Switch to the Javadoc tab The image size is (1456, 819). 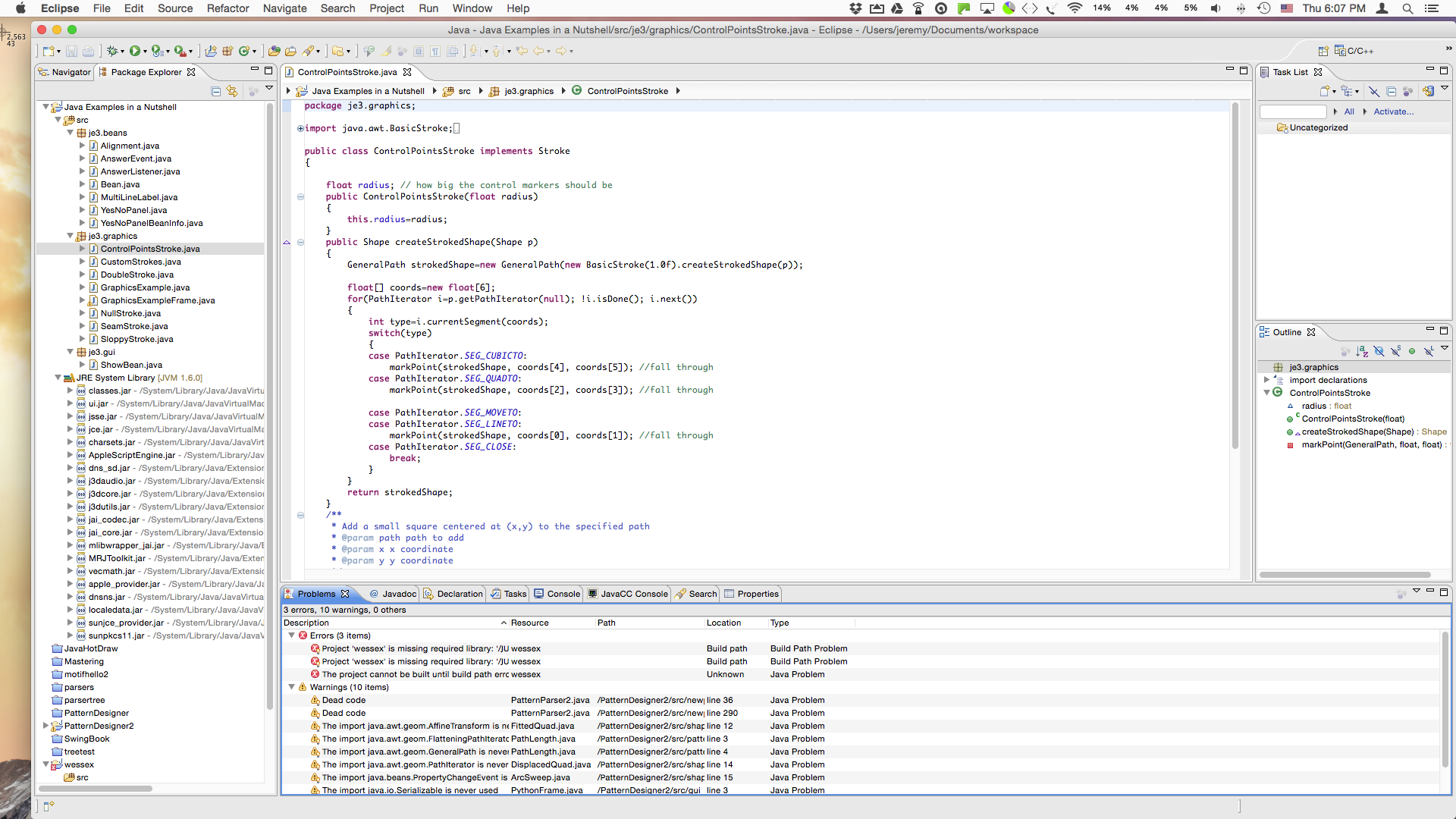[x=394, y=594]
